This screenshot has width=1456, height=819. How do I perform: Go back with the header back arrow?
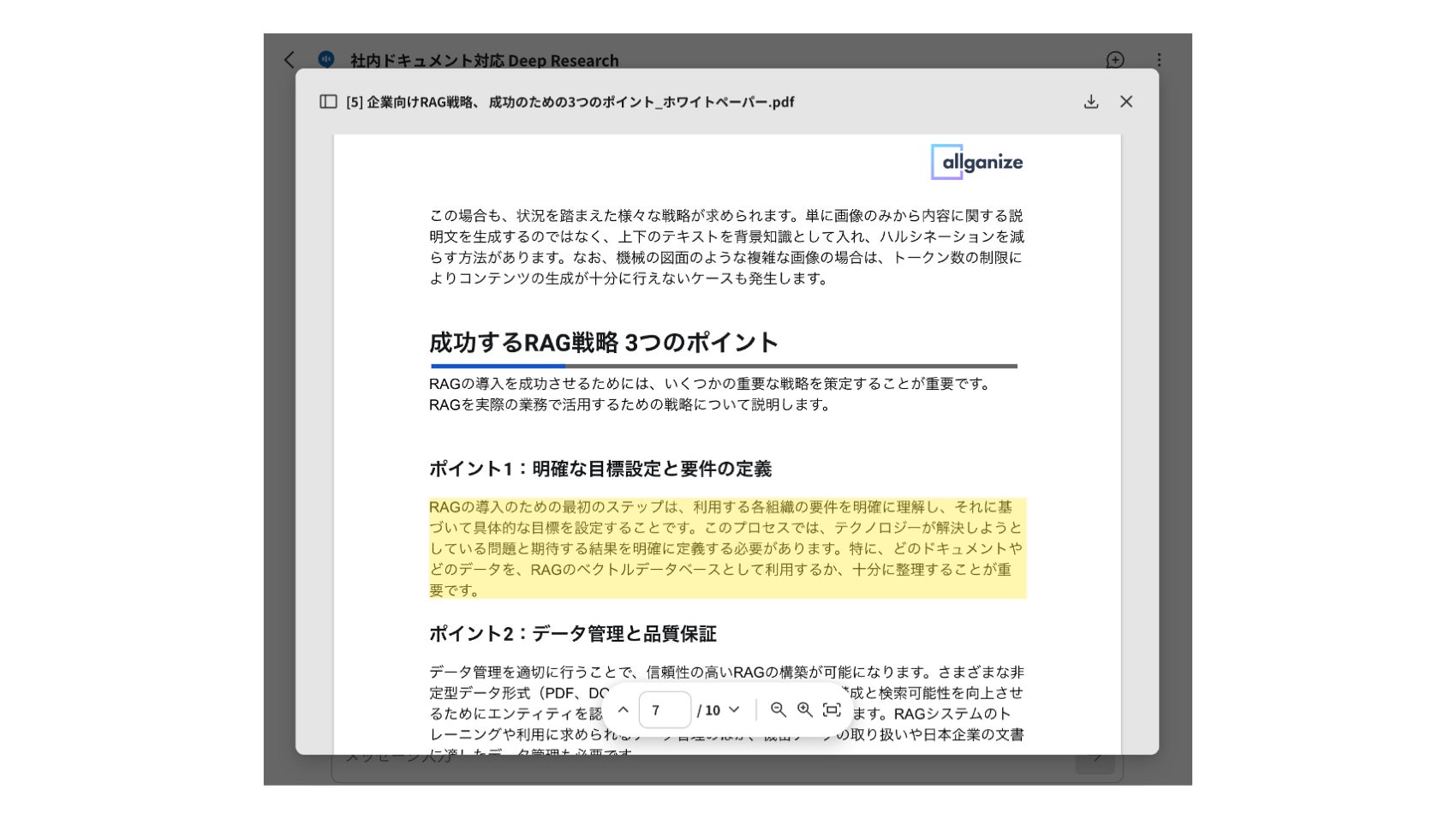(289, 60)
